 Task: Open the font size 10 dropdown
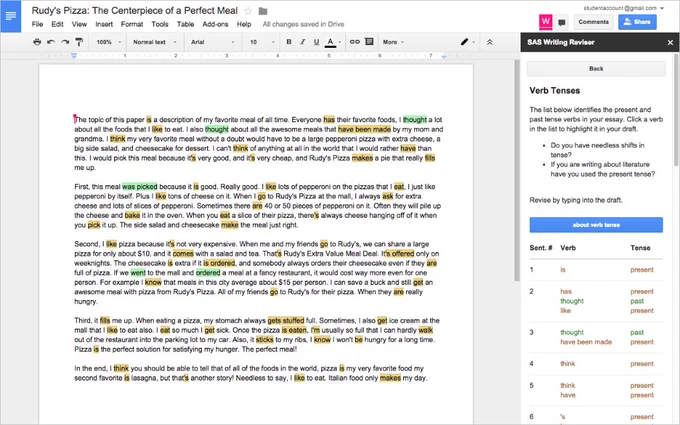coord(262,42)
